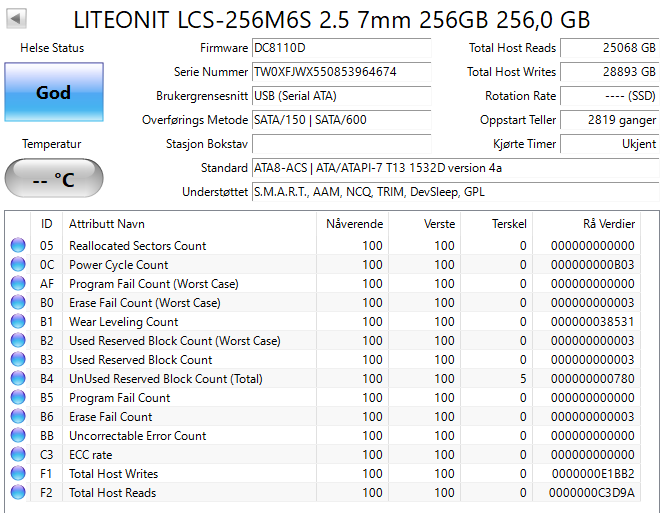Click the status orb for Uncorrectable Error Count
Image resolution: width=665 pixels, height=513 pixels.
18,435
